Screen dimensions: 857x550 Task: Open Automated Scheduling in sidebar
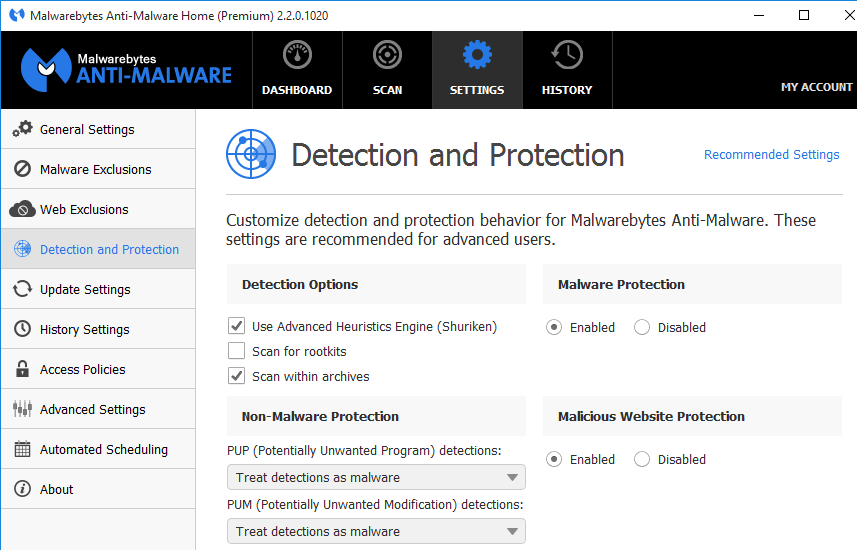98,448
